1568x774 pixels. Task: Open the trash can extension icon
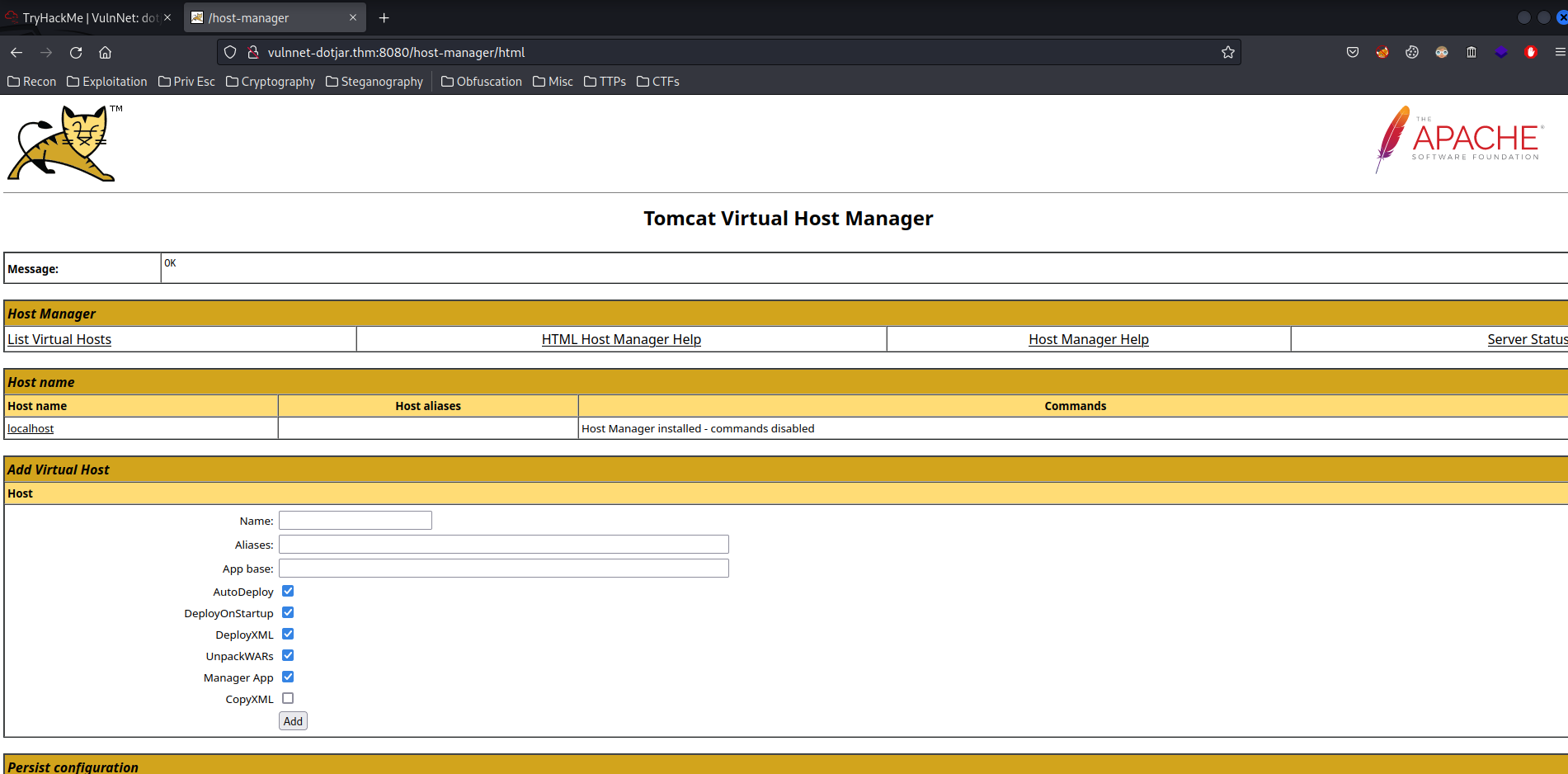click(1471, 53)
